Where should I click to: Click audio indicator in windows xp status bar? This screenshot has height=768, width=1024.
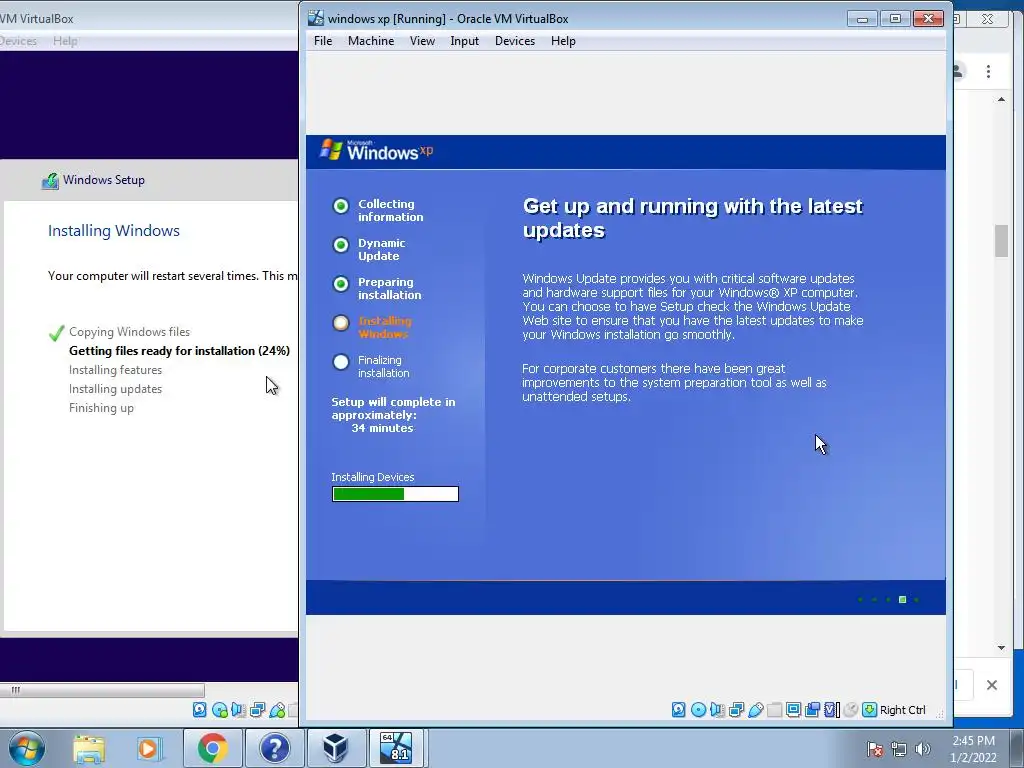point(717,710)
